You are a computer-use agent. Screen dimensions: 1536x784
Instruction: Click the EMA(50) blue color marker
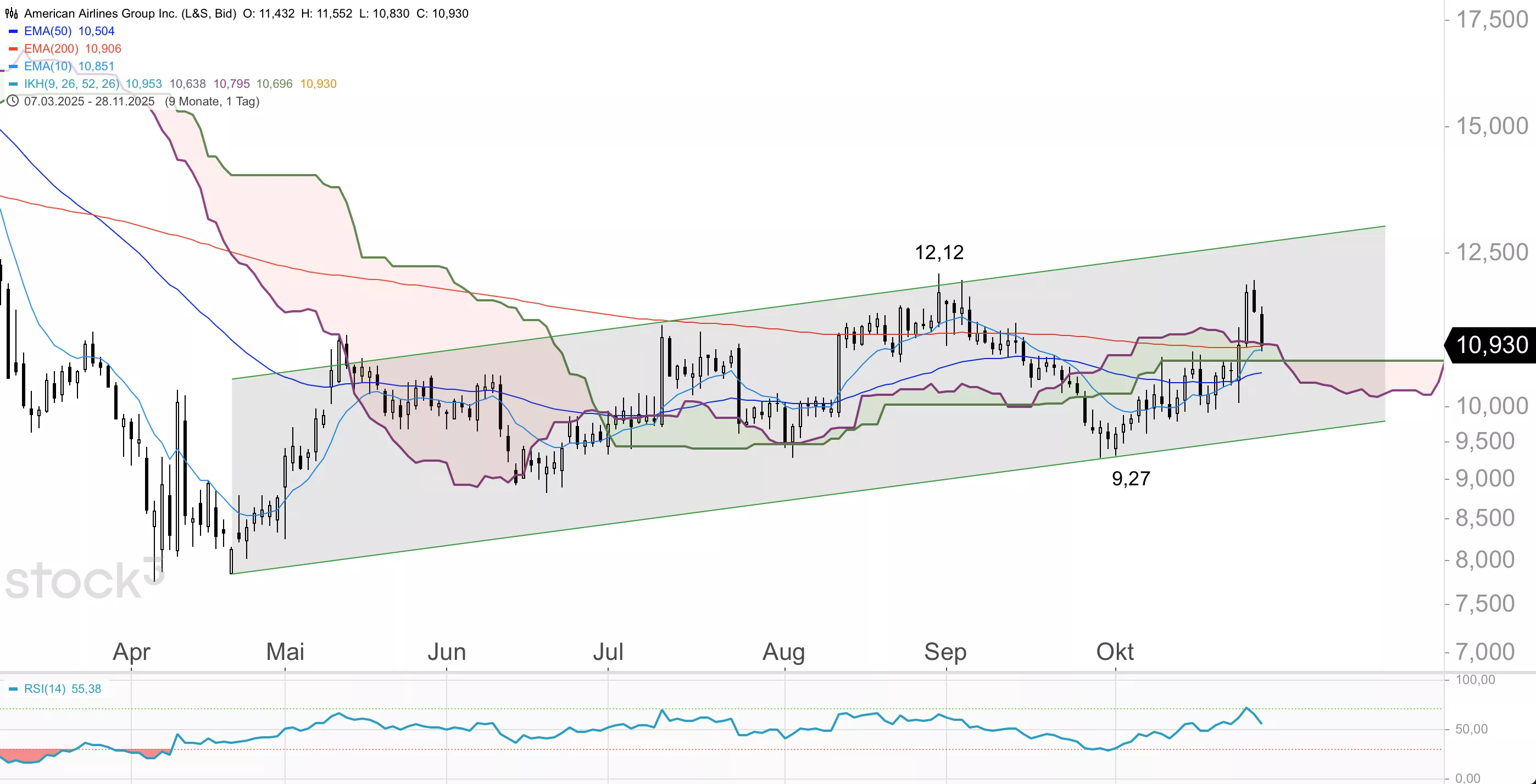(13, 31)
